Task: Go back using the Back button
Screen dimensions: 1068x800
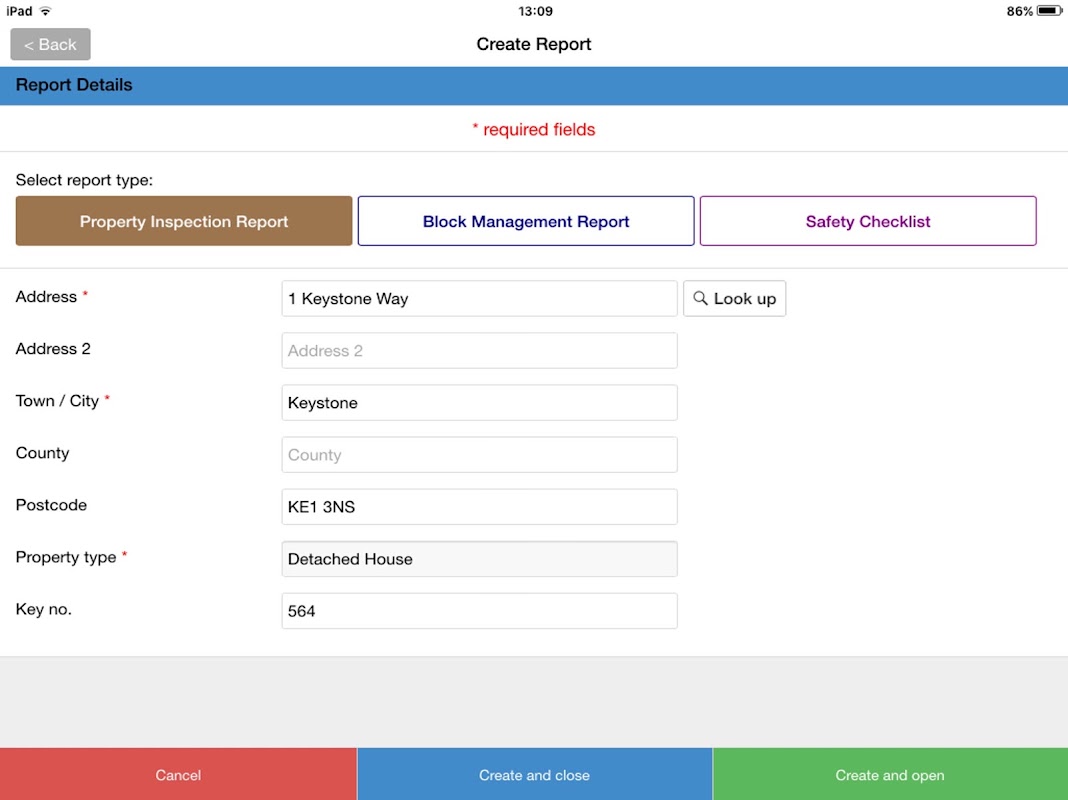Action: click(50, 44)
